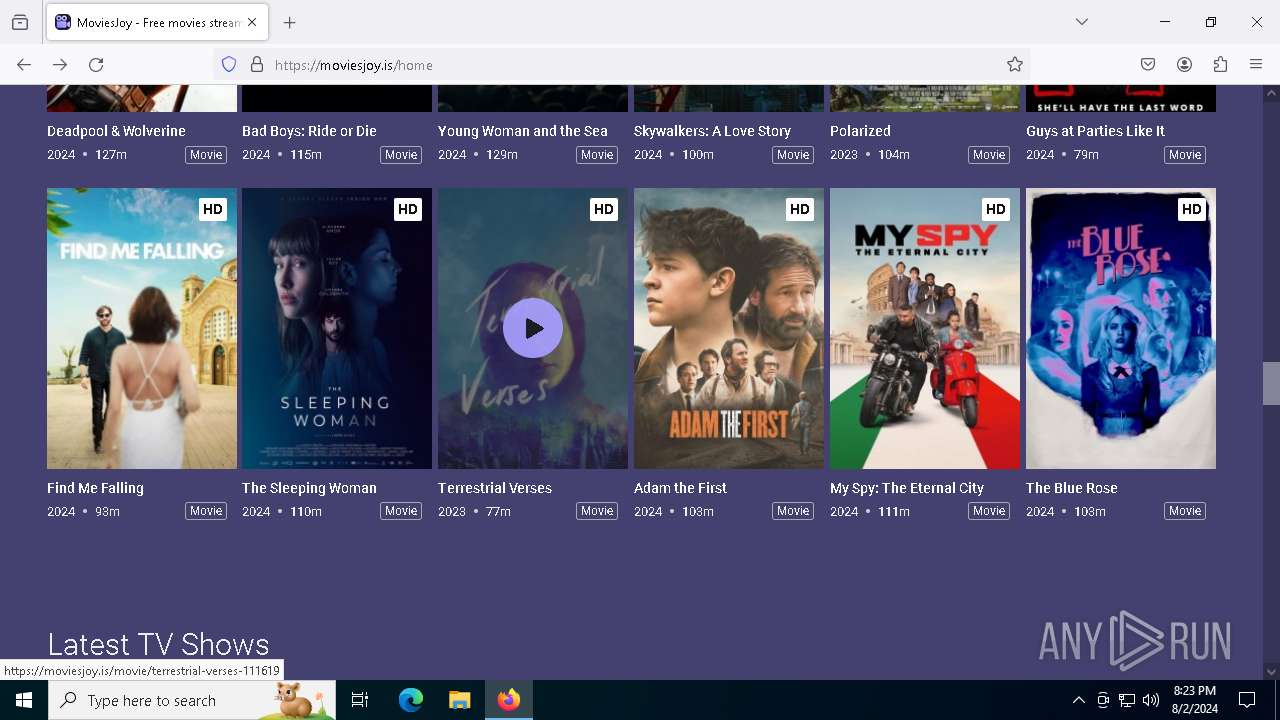
Task: Go back to the previous page
Action: pyautogui.click(x=24, y=65)
